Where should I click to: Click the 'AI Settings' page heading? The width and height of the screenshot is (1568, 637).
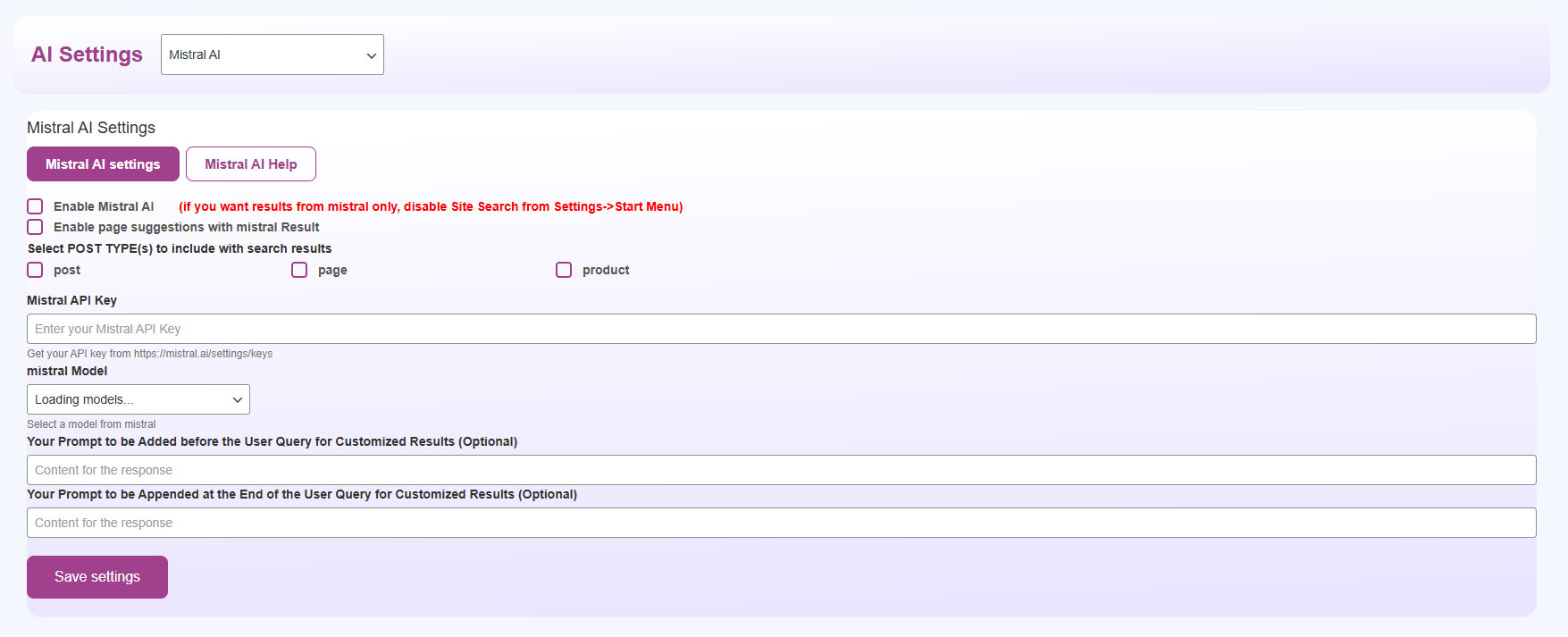click(x=87, y=54)
